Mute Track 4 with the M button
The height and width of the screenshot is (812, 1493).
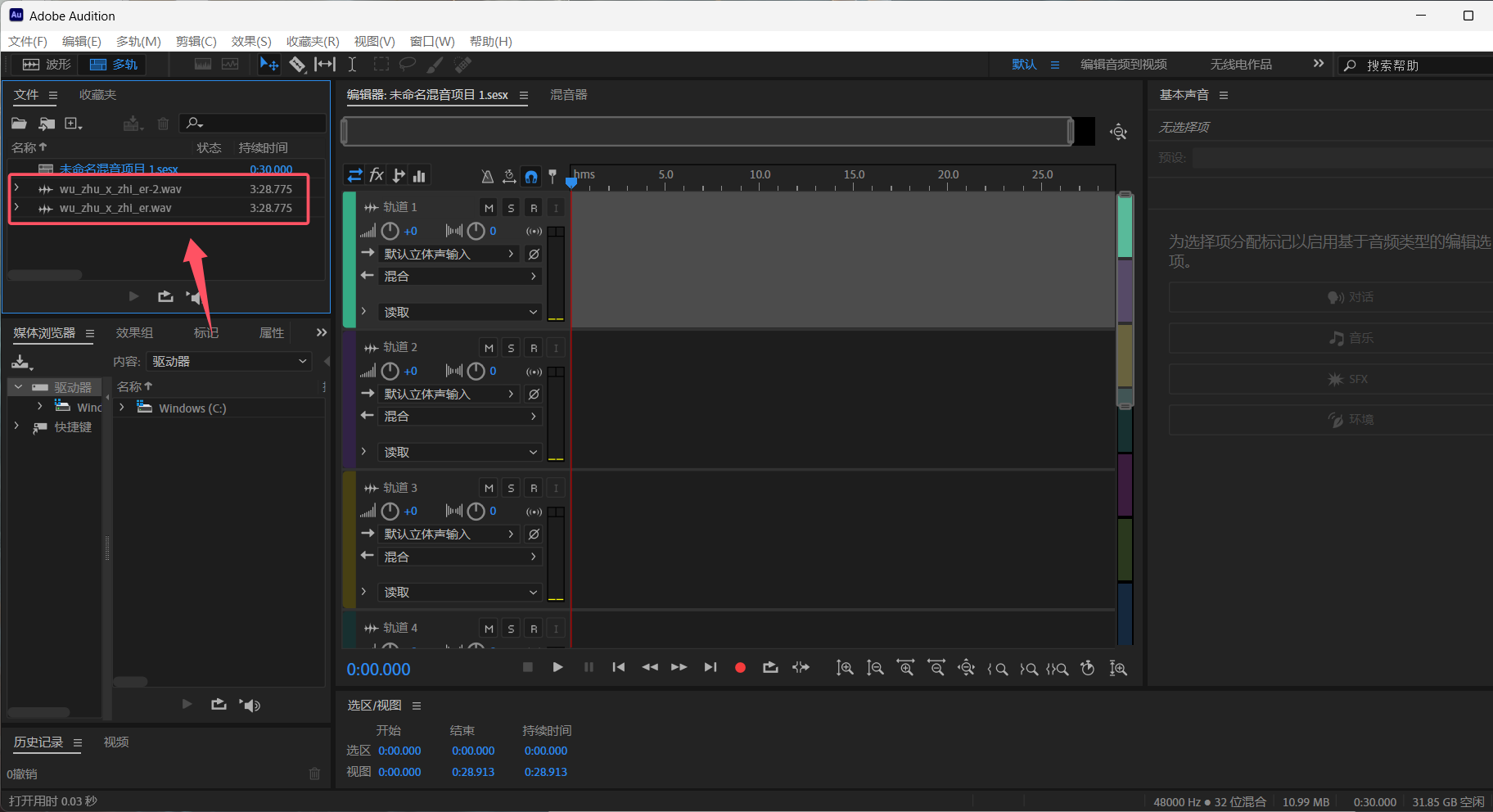click(x=489, y=629)
